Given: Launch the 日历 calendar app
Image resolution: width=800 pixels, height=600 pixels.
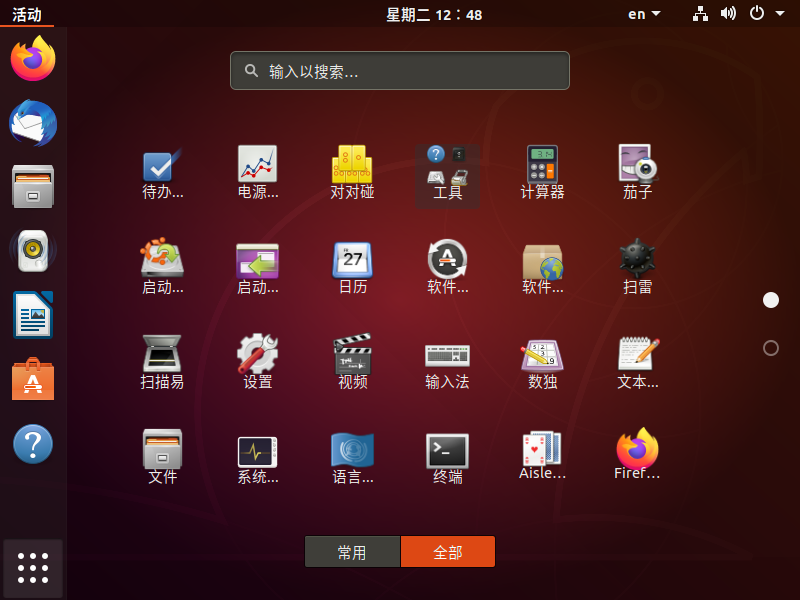Looking at the screenshot, I should click(352, 260).
